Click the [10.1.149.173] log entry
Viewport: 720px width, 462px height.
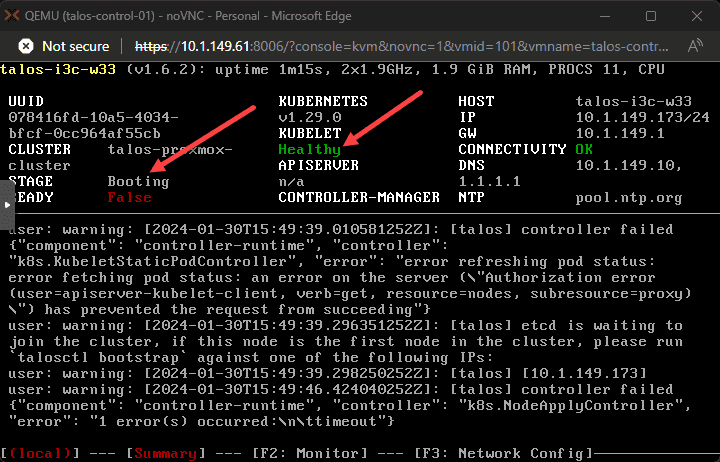tap(584, 373)
